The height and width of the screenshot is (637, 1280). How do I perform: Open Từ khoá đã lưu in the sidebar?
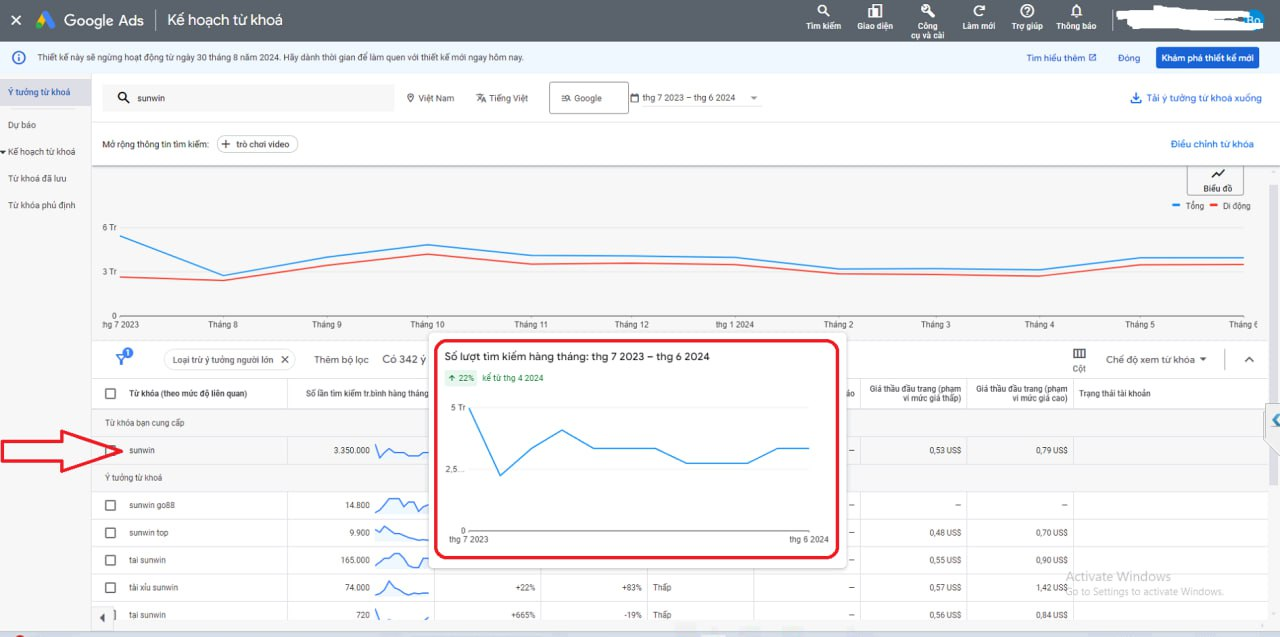pos(37,178)
